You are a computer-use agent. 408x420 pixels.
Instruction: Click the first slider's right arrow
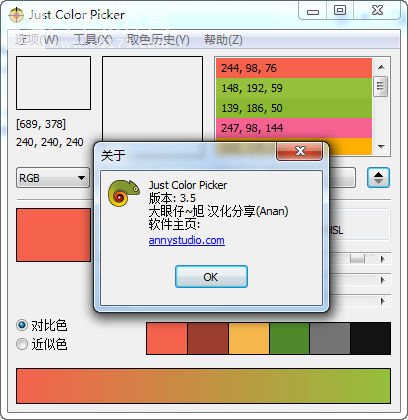tap(383, 259)
